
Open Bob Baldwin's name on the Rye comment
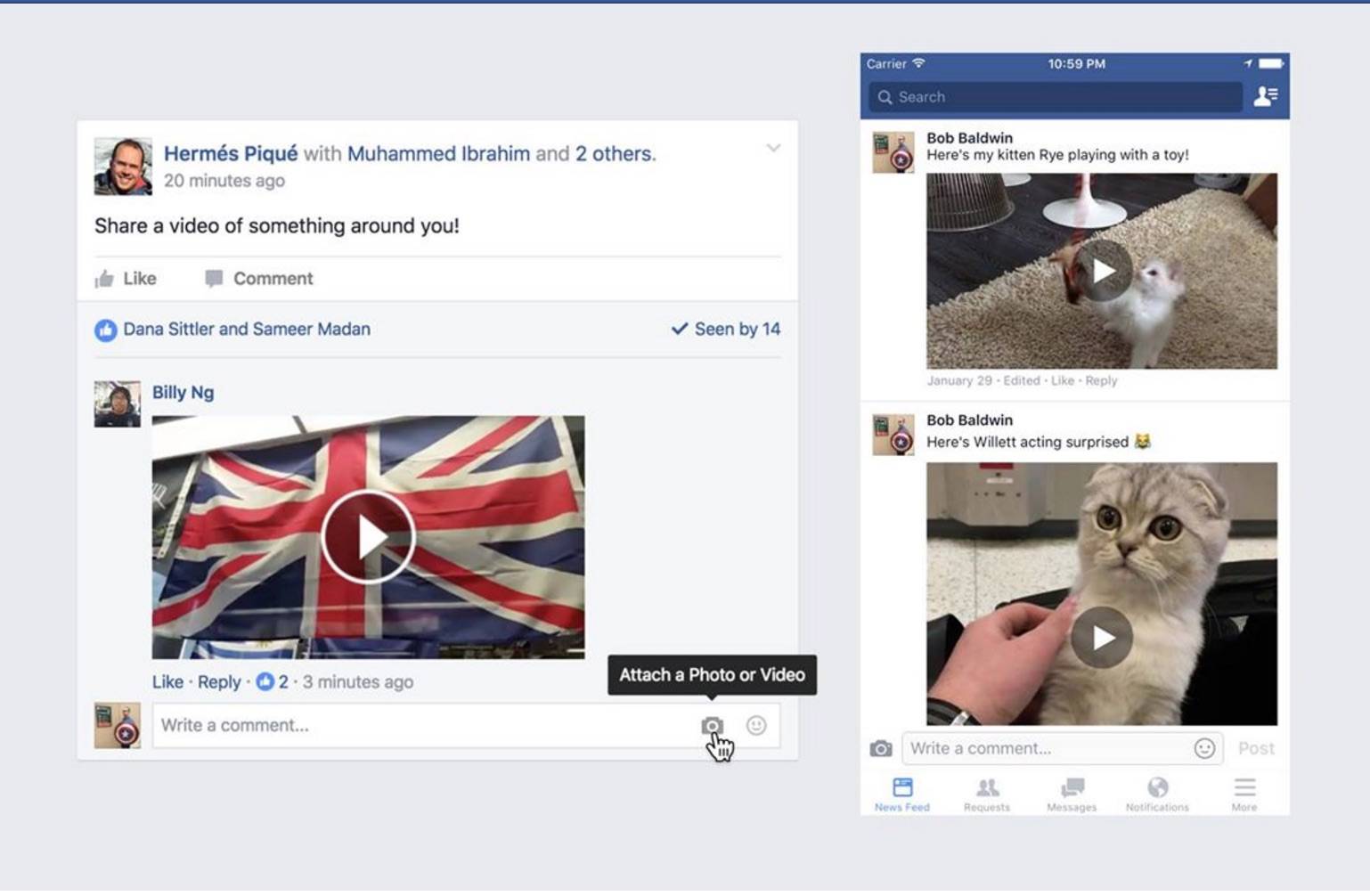(x=969, y=138)
